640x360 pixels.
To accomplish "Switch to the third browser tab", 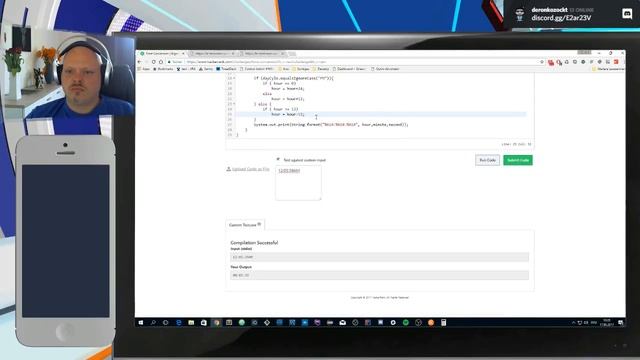I will tap(262, 53).
